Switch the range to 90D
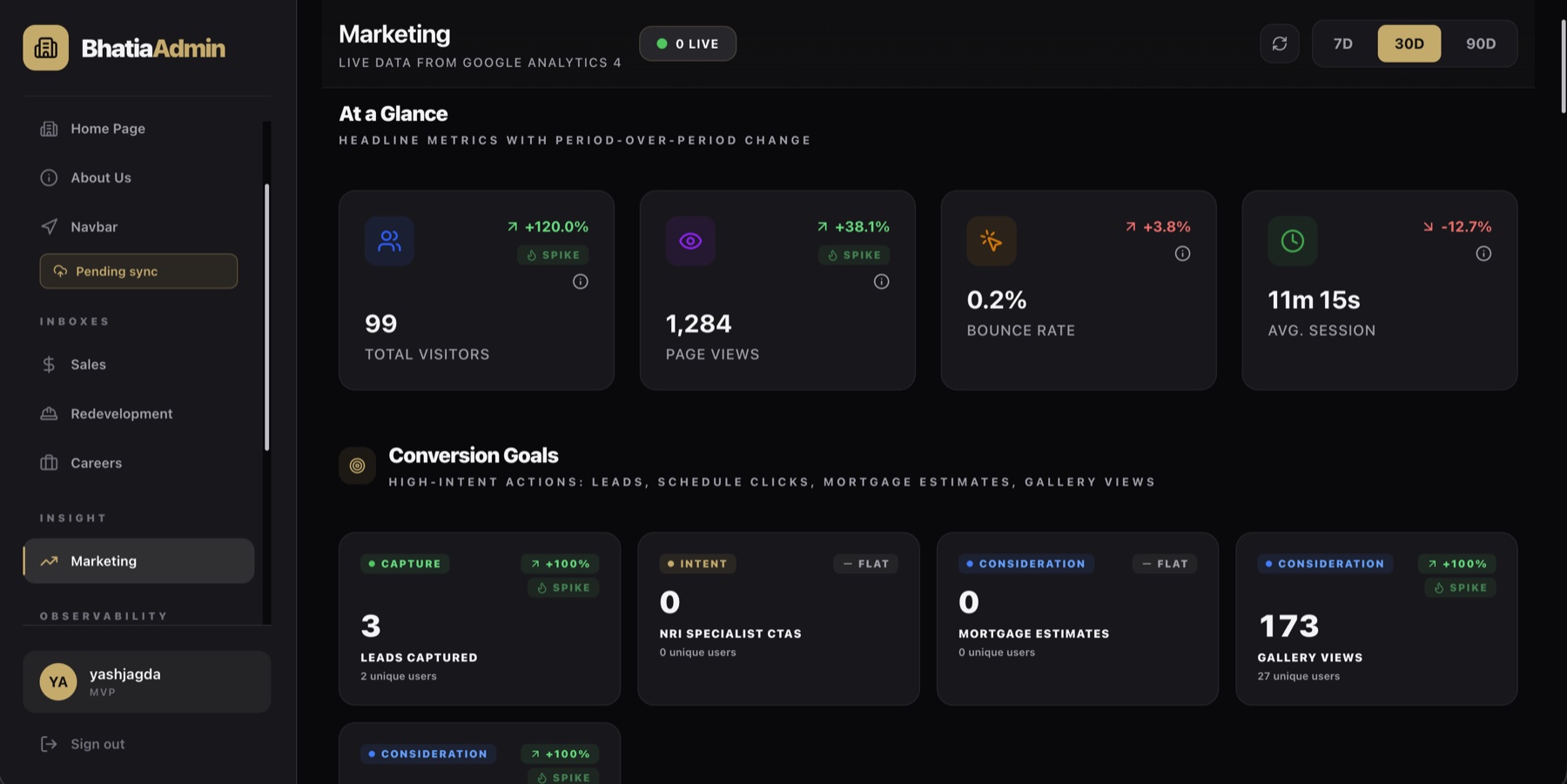Image resolution: width=1567 pixels, height=784 pixels. [x=1481, y=44]
